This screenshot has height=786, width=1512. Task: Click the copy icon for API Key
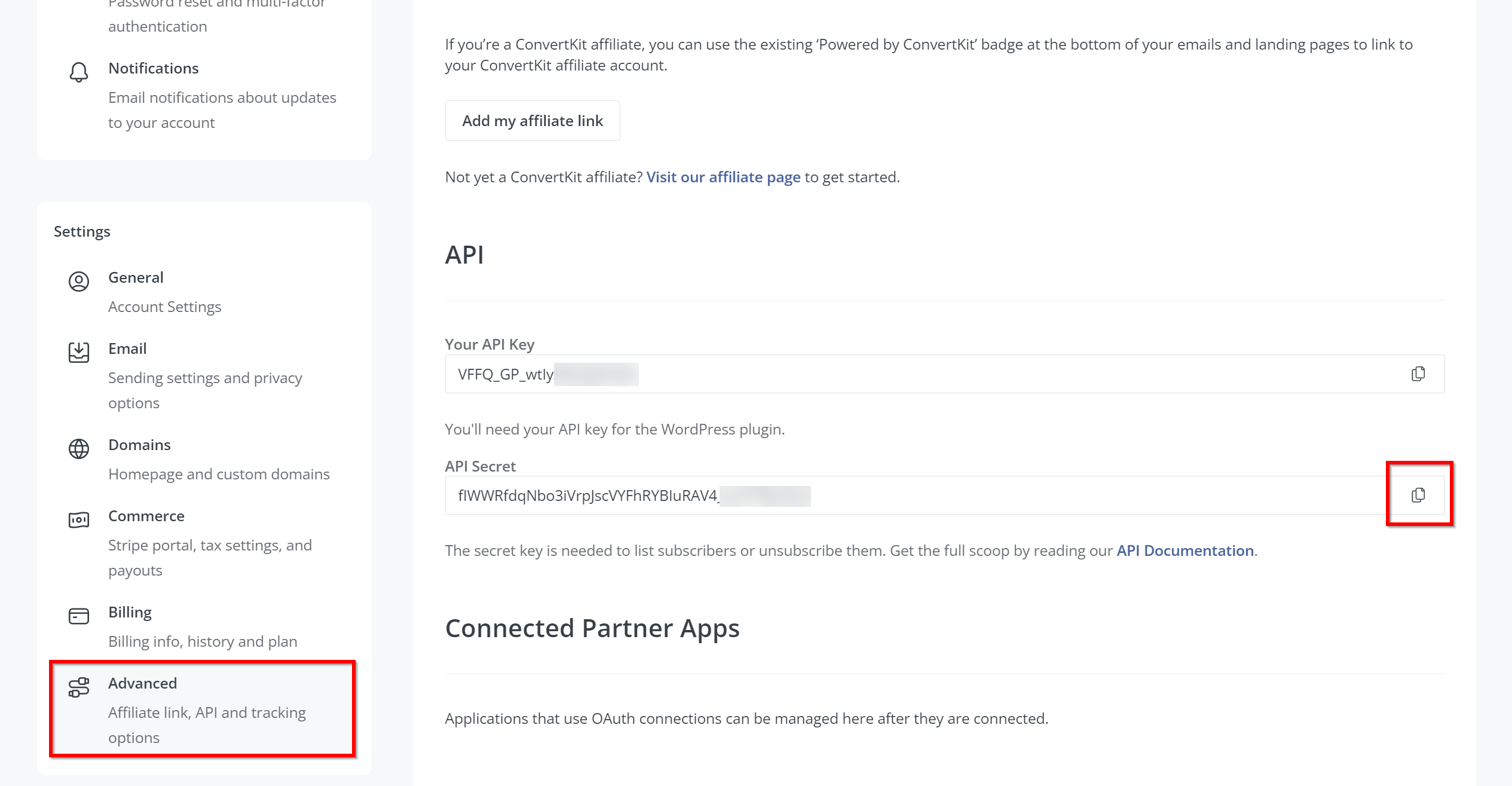pyautogui.click(x=1419, y=374)
